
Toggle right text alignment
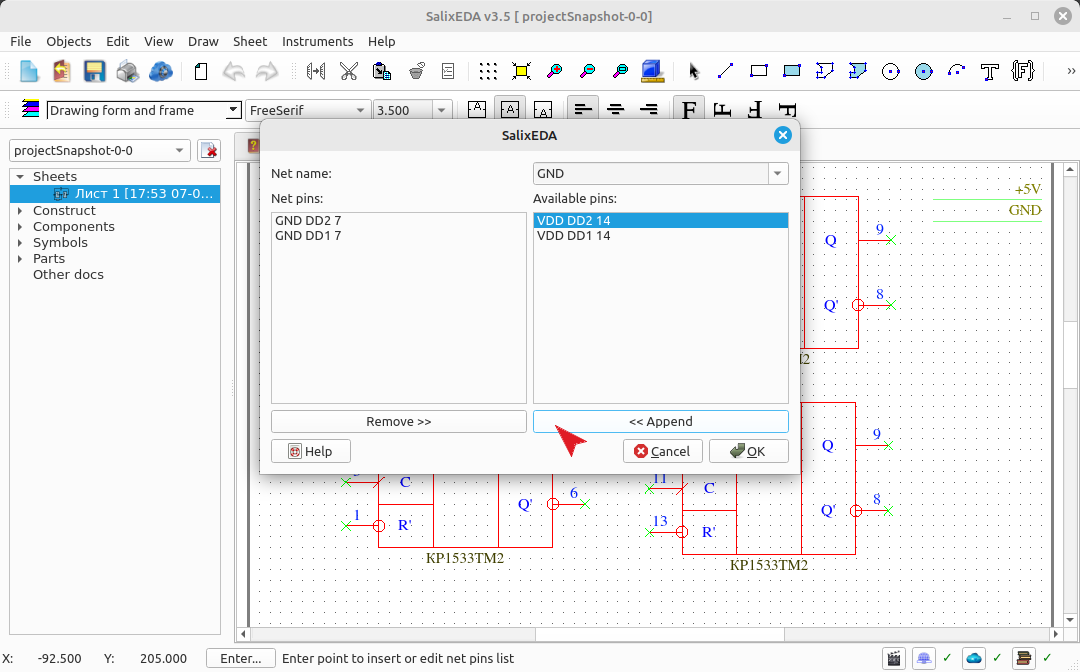648,109
